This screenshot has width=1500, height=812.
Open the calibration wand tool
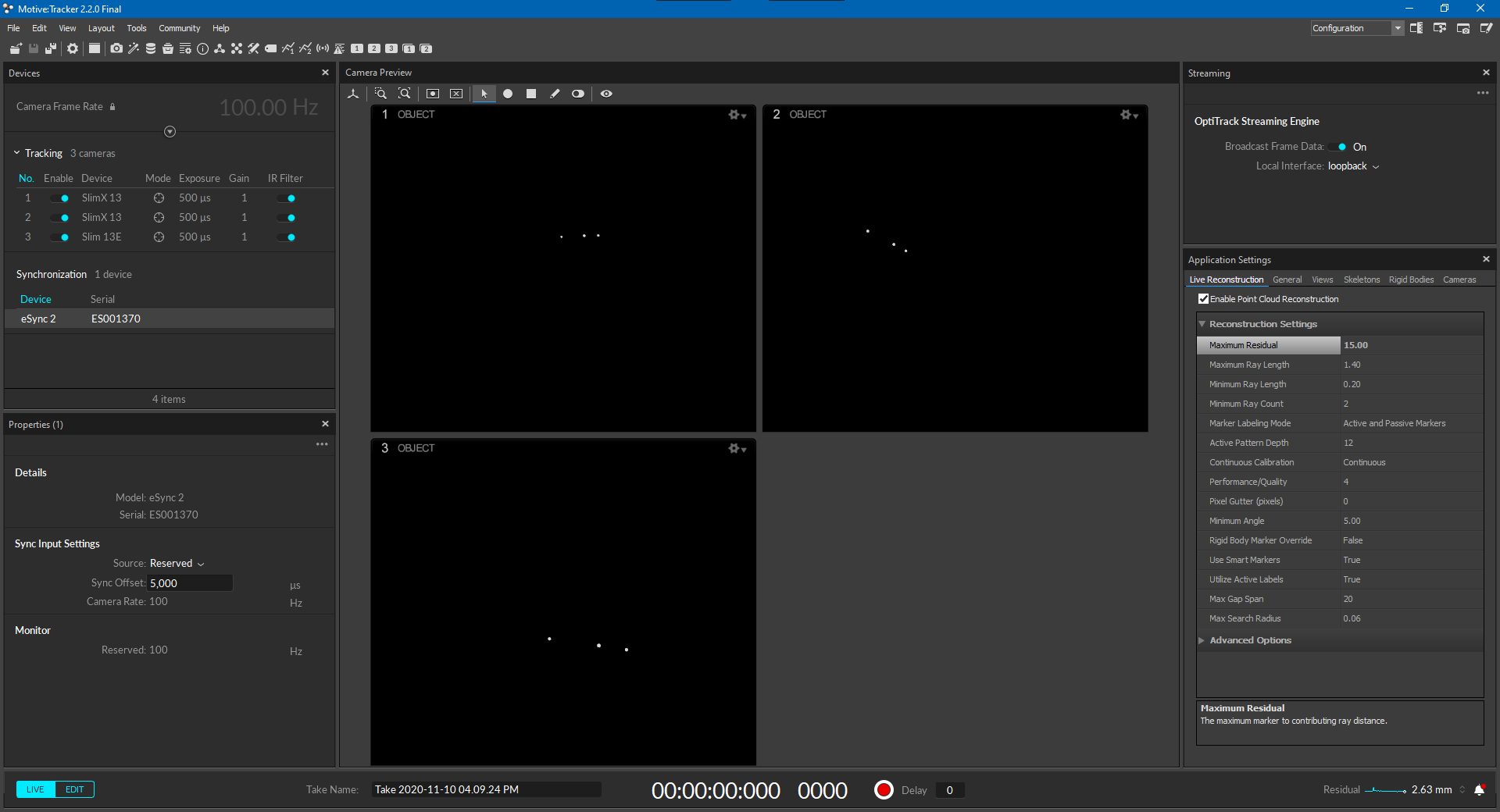coord(134,48)
